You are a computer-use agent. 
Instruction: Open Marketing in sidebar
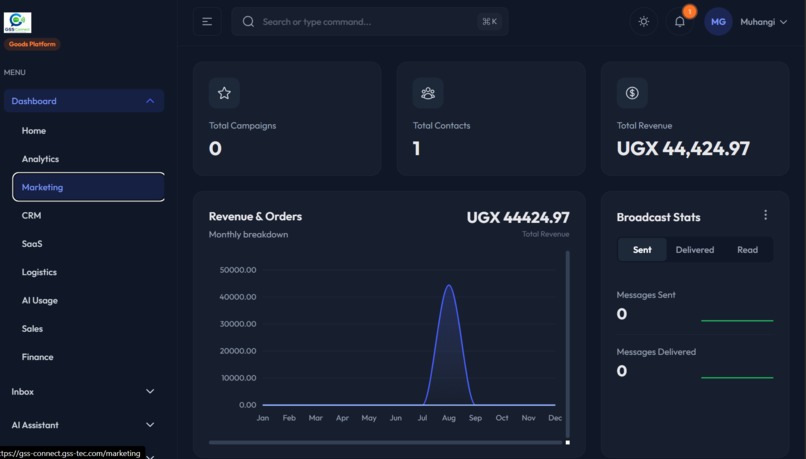(88, 187)
